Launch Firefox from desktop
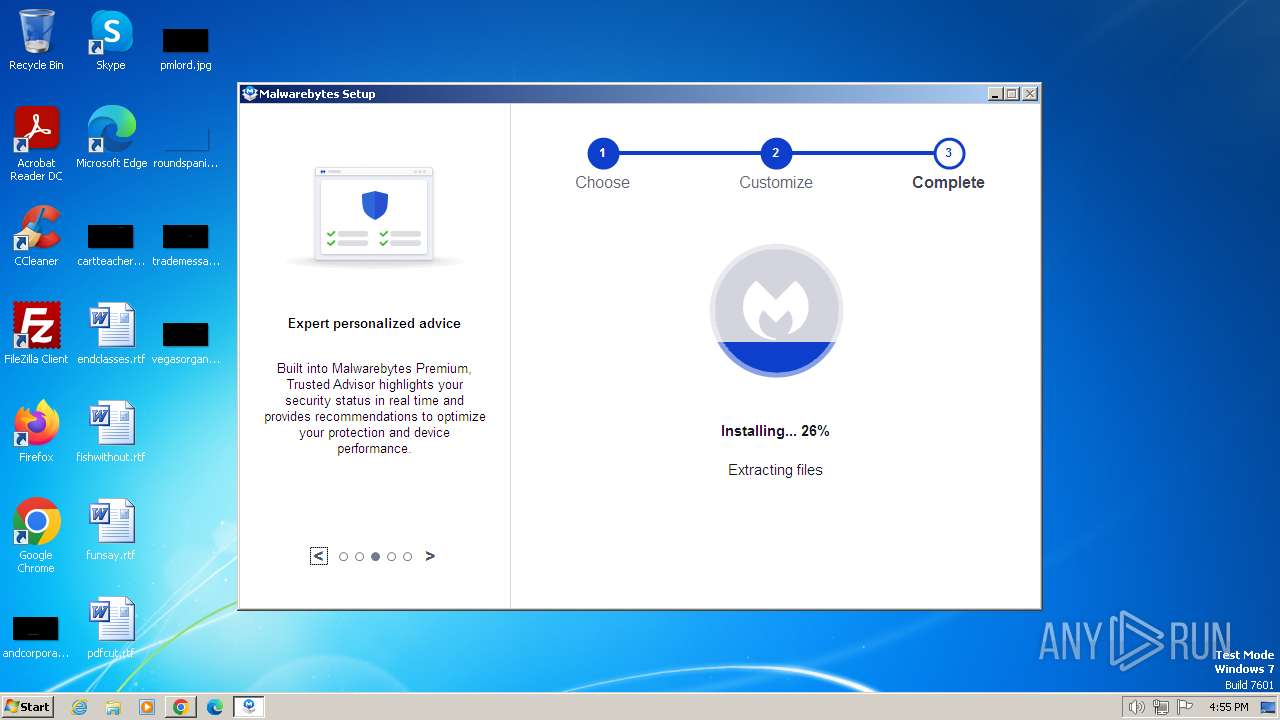 pyautogui.click(x=36, y=432)
